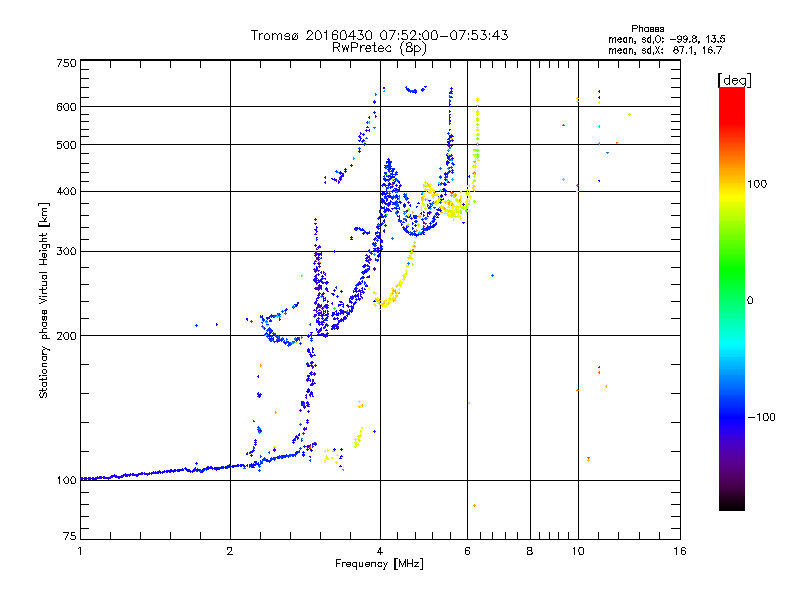Click the black bottom of the colorbar

click(x=732, y=505)
